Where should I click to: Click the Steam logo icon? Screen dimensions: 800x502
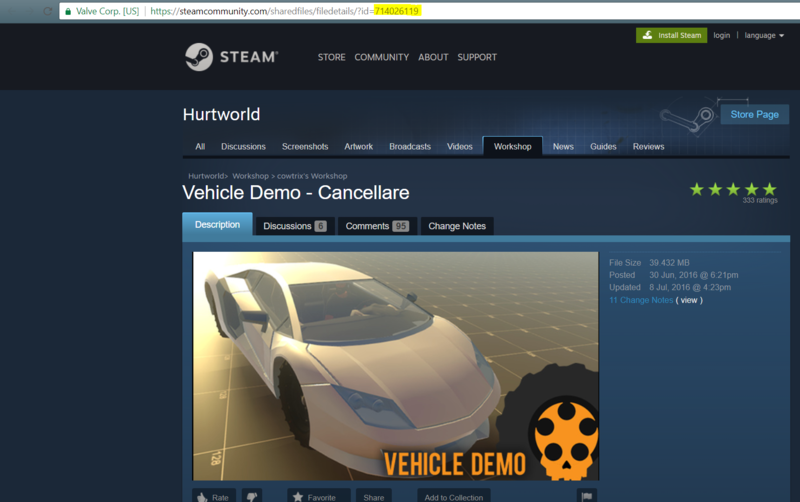(x=199, y=57)
